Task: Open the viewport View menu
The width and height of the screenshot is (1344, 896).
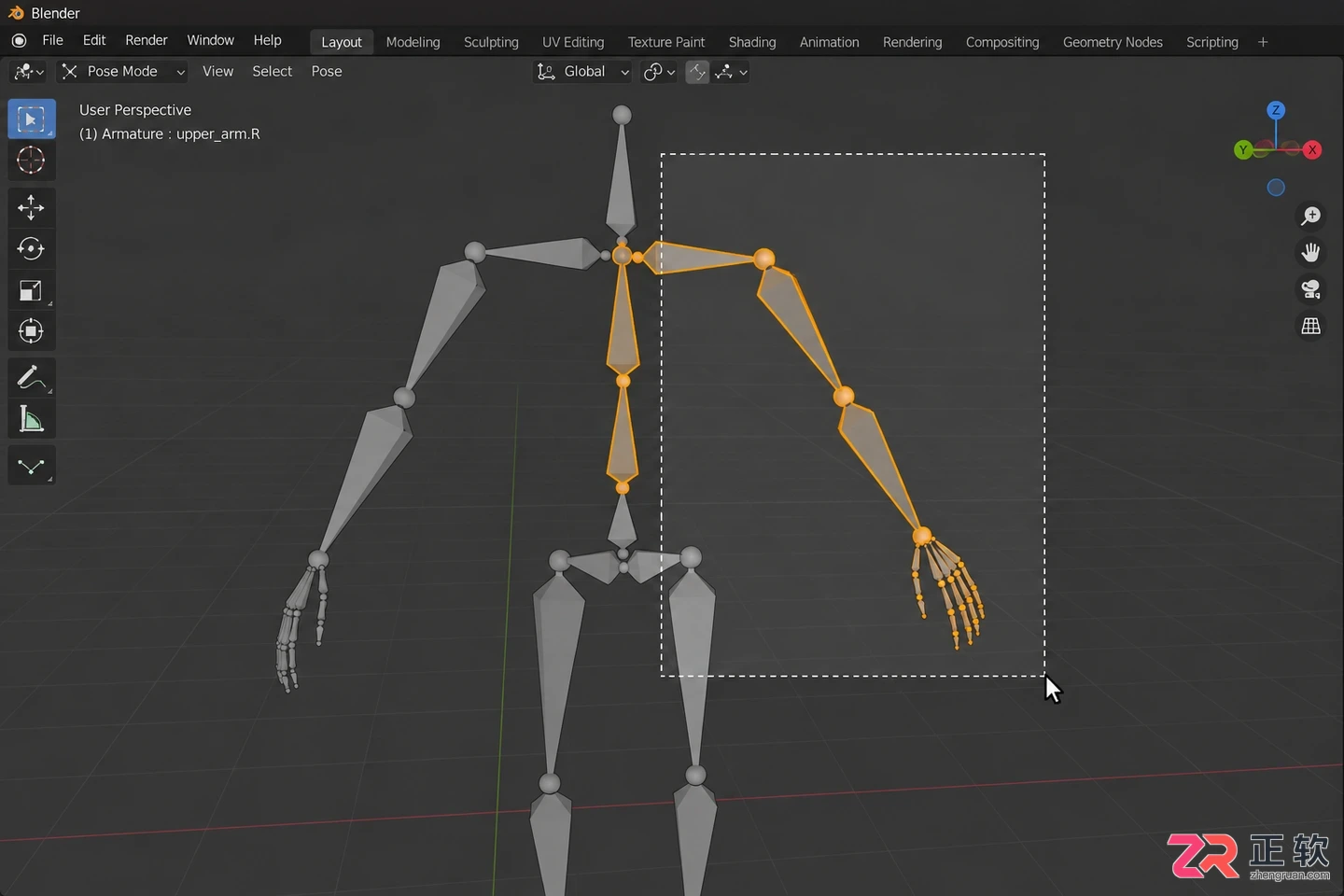Action: 218,71
